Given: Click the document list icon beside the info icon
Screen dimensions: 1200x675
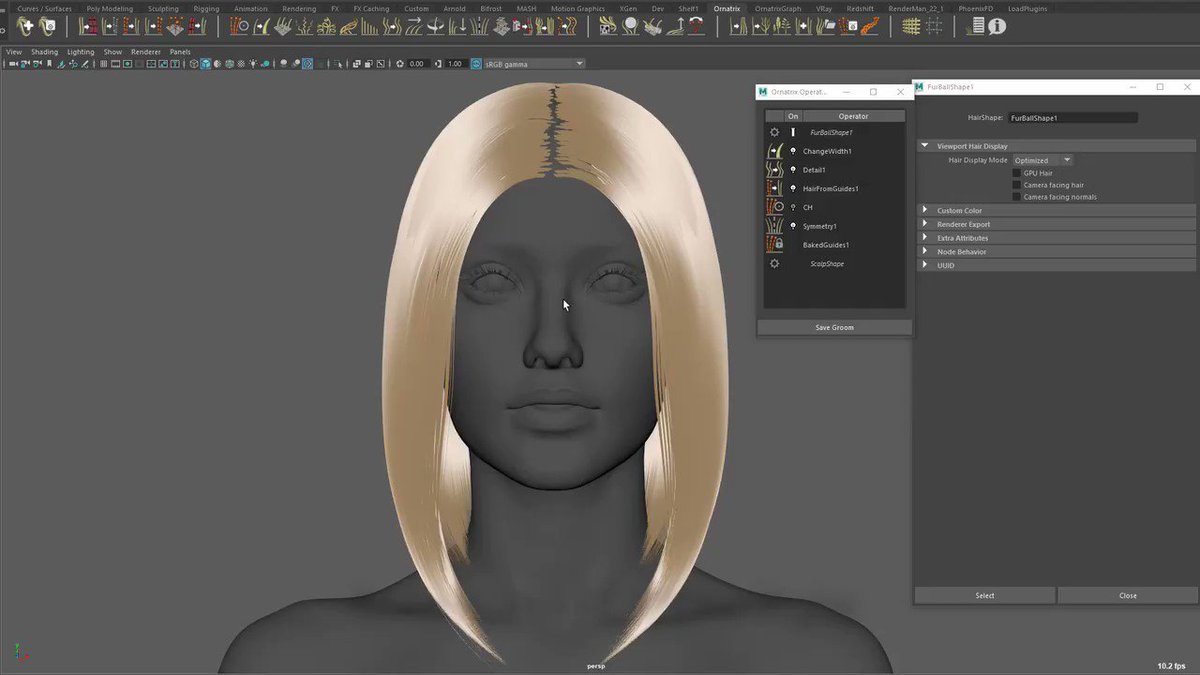Looking at the screenshot, I should click(x=976, y=27).
